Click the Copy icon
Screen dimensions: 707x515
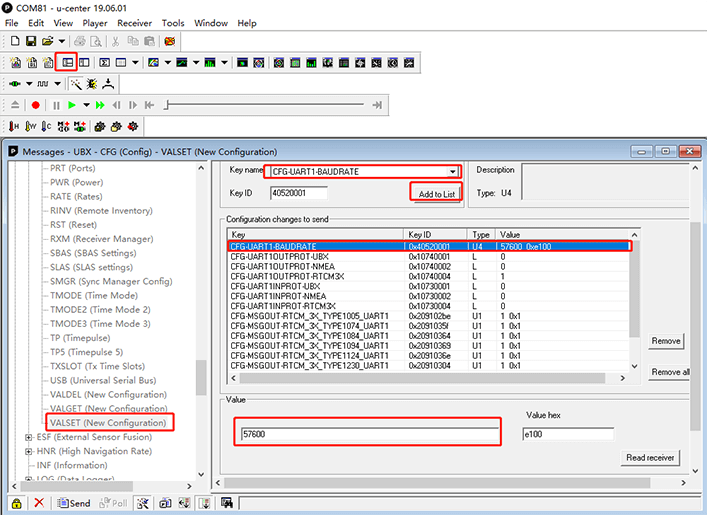point(133,41)
